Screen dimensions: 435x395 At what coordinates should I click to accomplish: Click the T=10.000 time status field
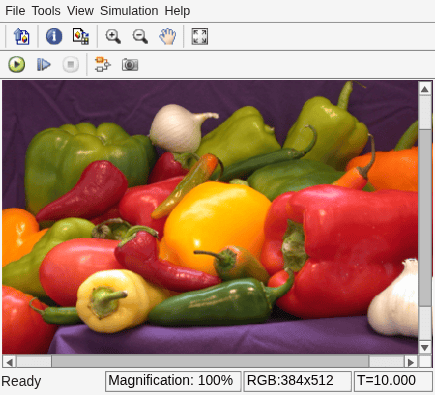[x=393, y=381]
